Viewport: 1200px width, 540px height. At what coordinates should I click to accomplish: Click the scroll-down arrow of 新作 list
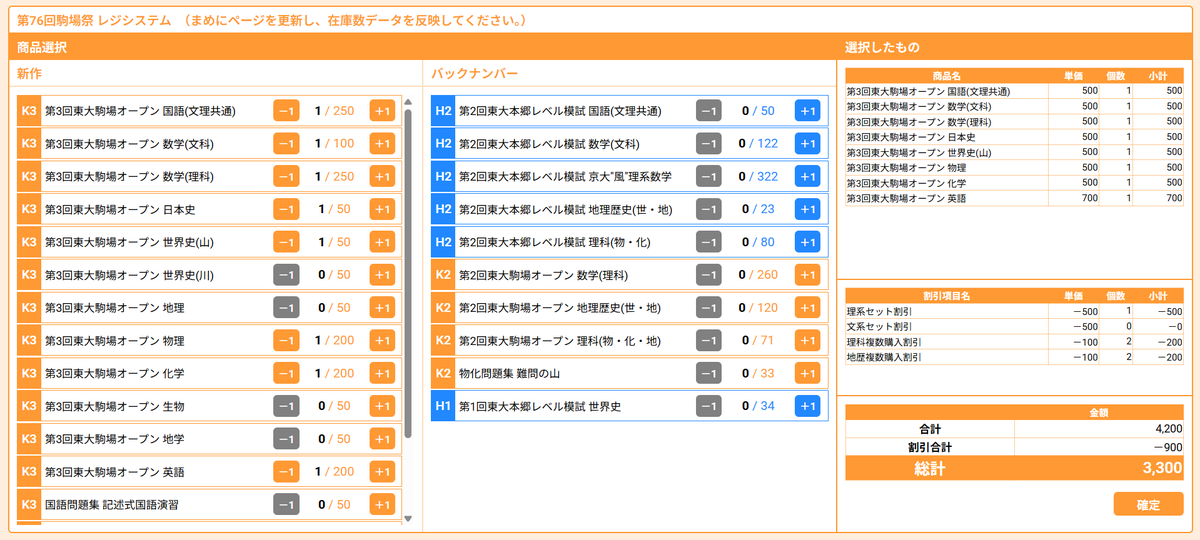[408, 519]
